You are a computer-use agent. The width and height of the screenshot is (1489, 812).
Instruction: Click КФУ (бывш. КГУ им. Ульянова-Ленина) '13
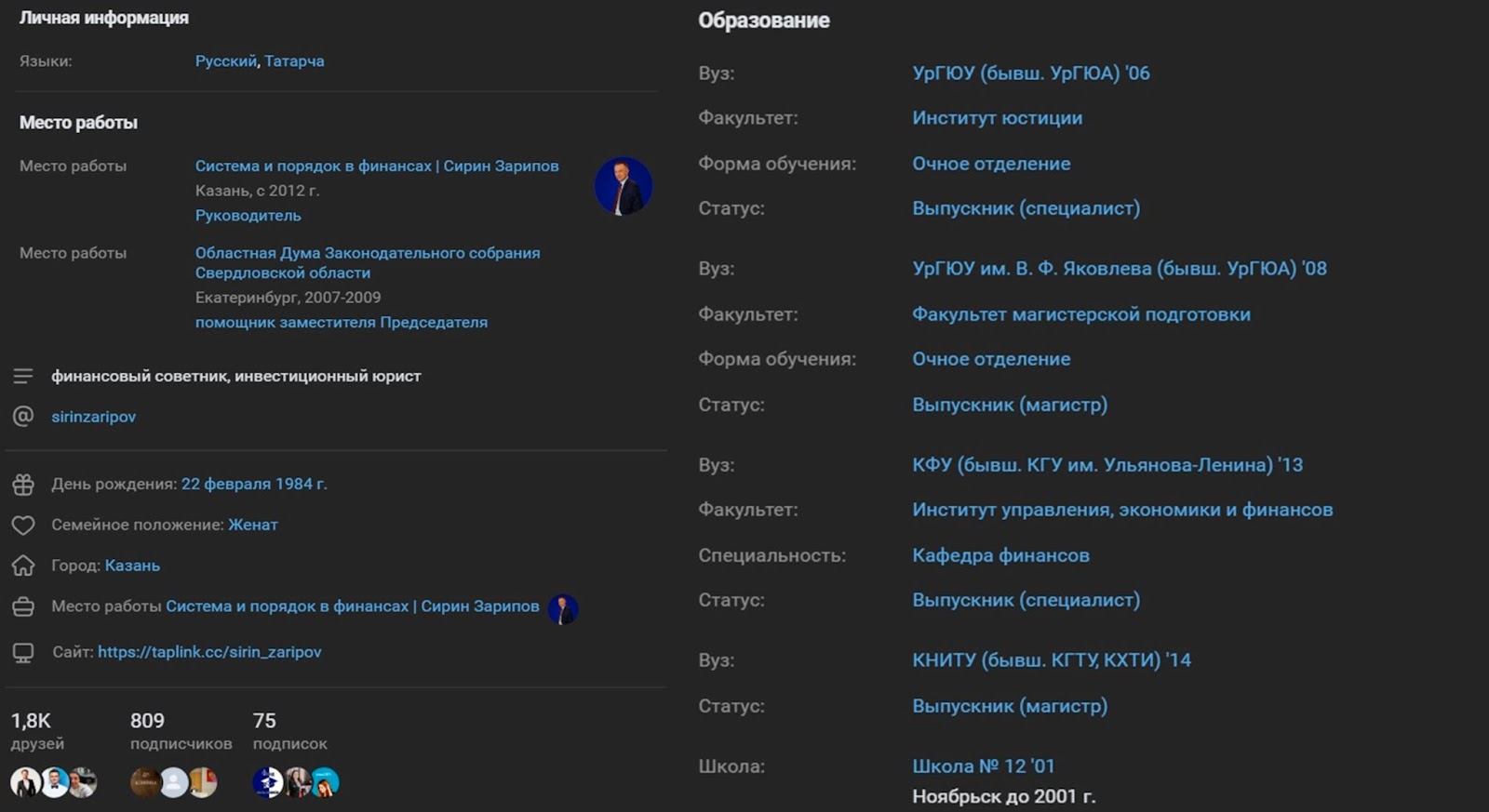coord(1107,465)
